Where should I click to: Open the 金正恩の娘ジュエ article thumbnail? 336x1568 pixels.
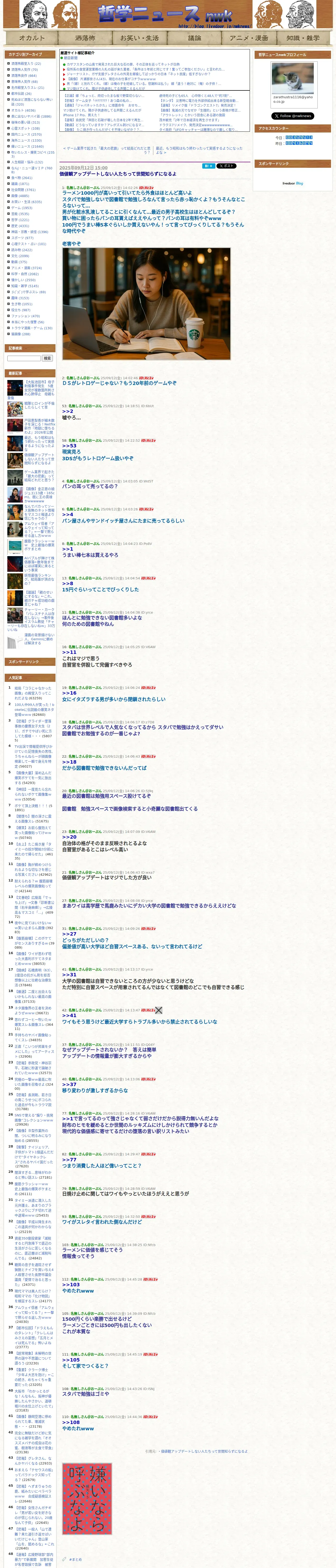click(x=15, y=495)
